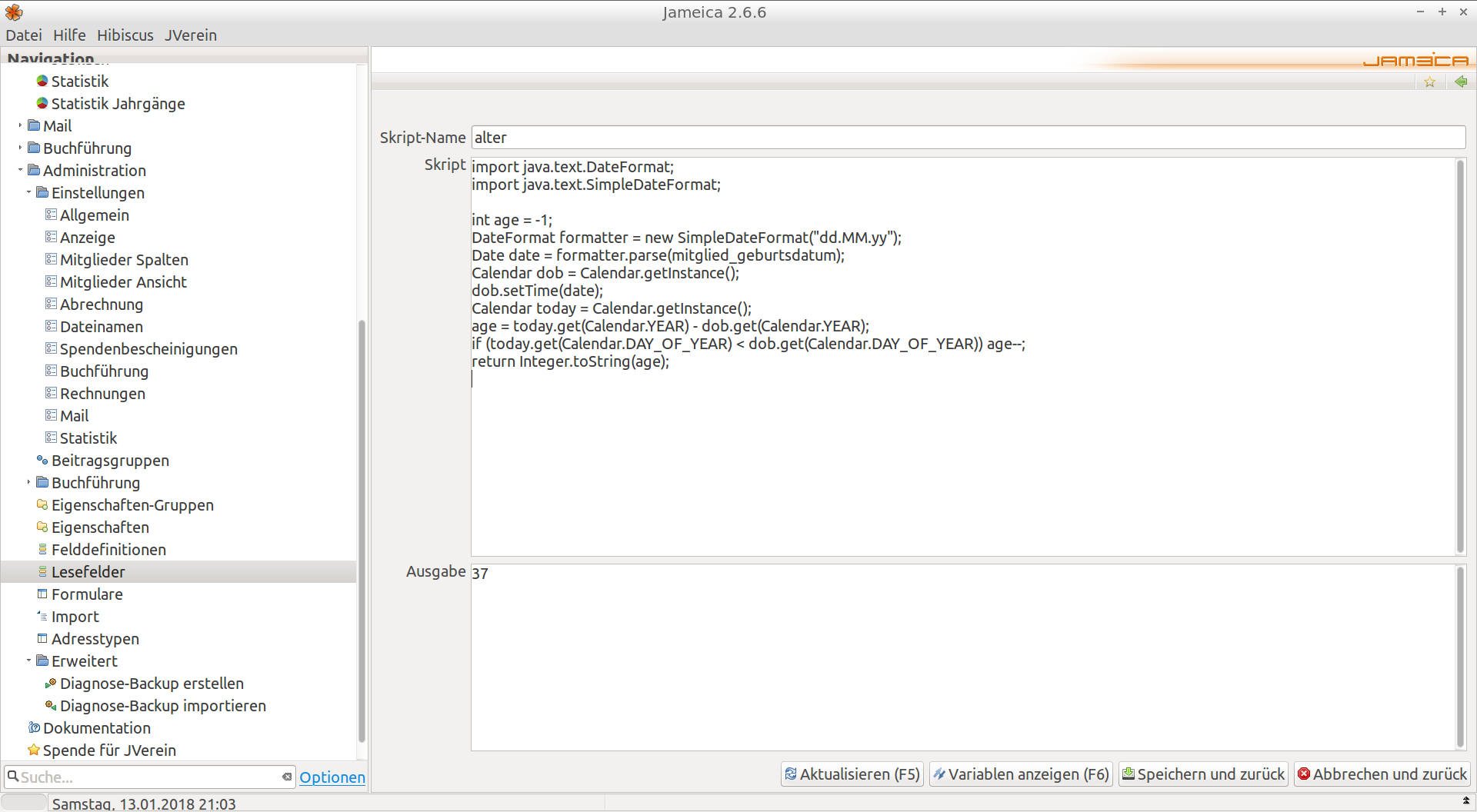1477x812 pixels.
Task: Click the green back arrow icon
Action: click(1461, 82)
